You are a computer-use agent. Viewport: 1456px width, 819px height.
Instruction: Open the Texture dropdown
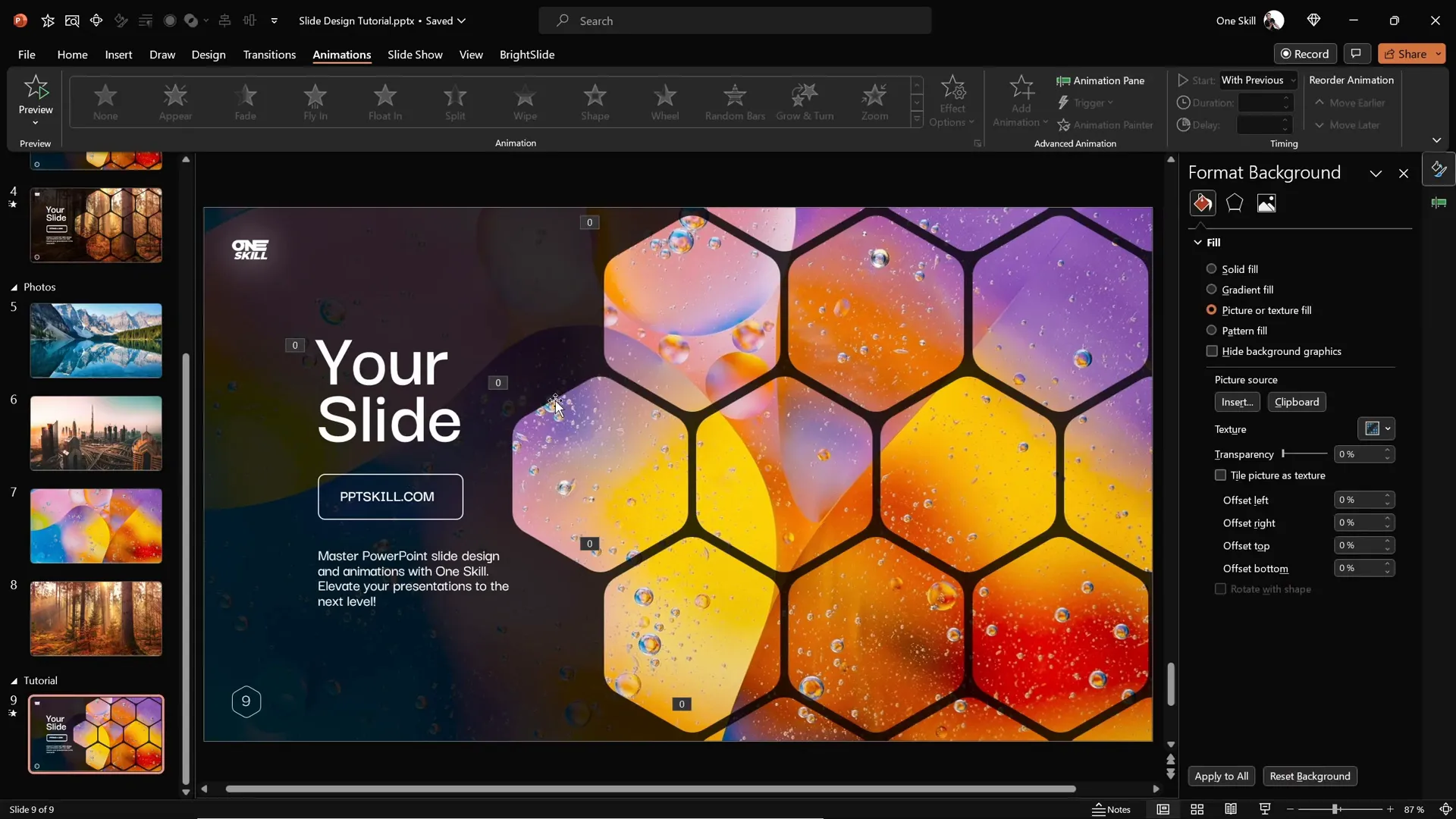(1376, 428)
